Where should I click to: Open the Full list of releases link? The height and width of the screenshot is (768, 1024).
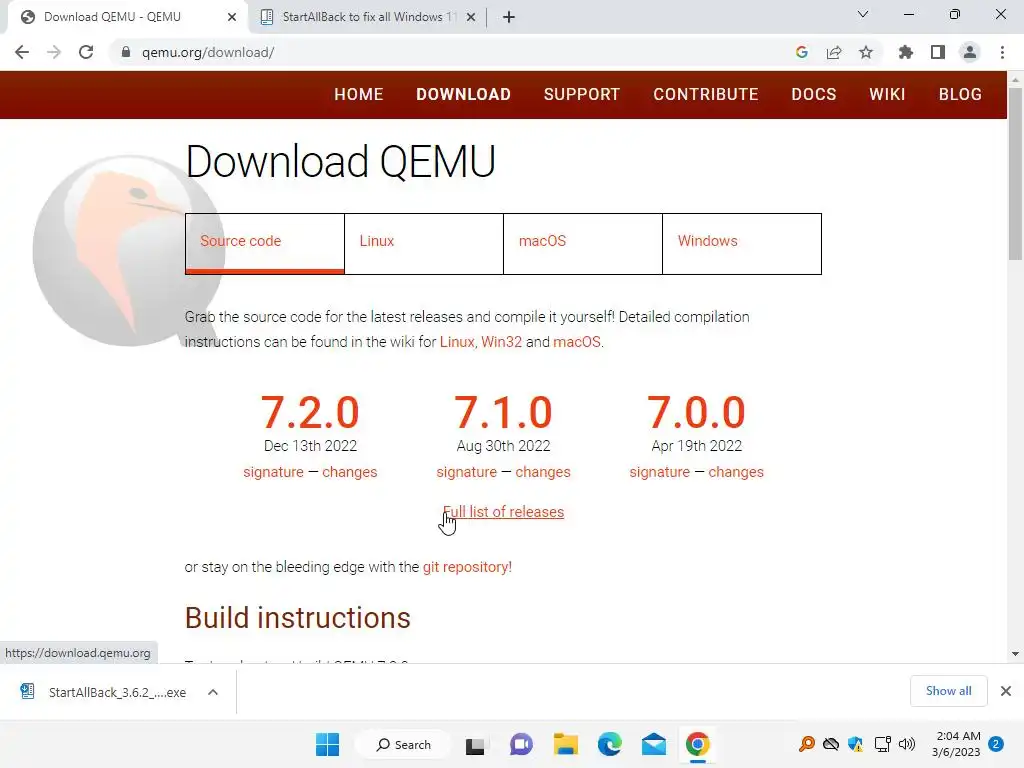pos(504,512)
